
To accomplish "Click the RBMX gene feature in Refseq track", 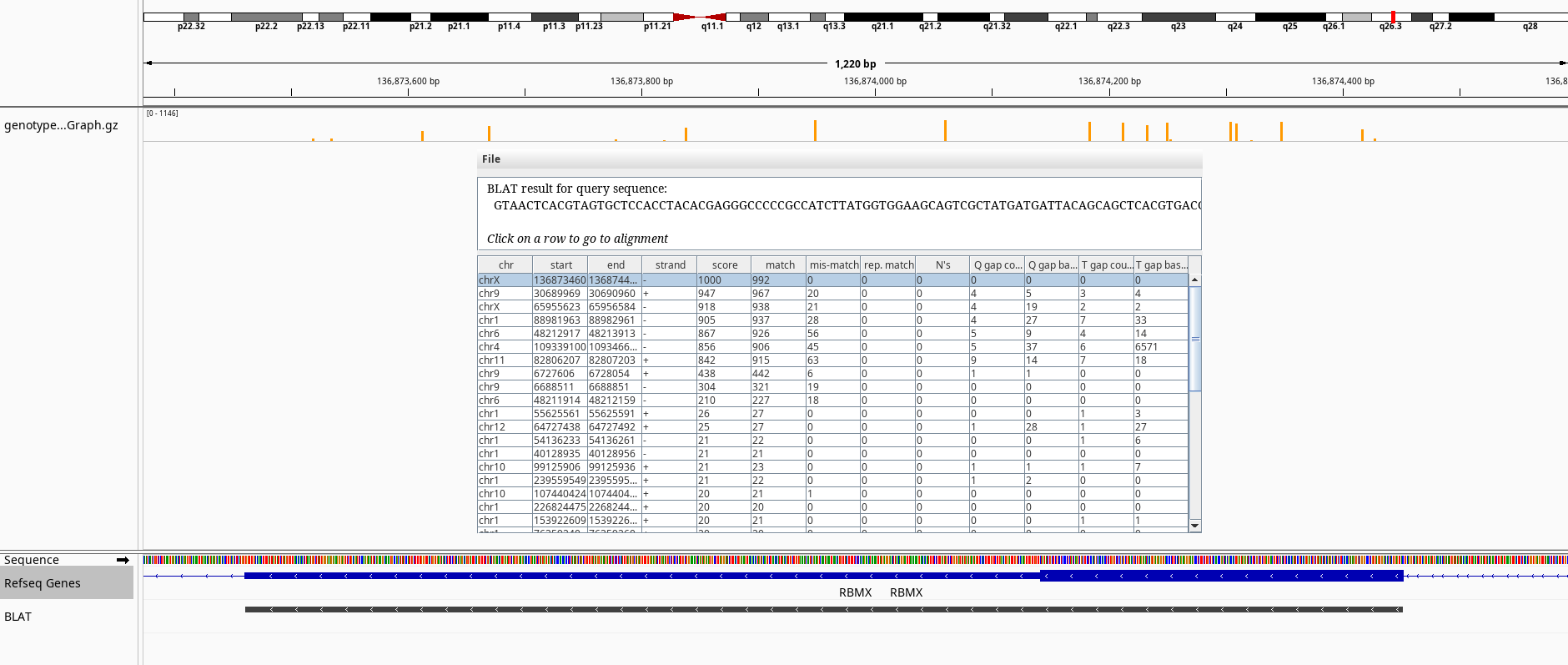I will point(824,576).
